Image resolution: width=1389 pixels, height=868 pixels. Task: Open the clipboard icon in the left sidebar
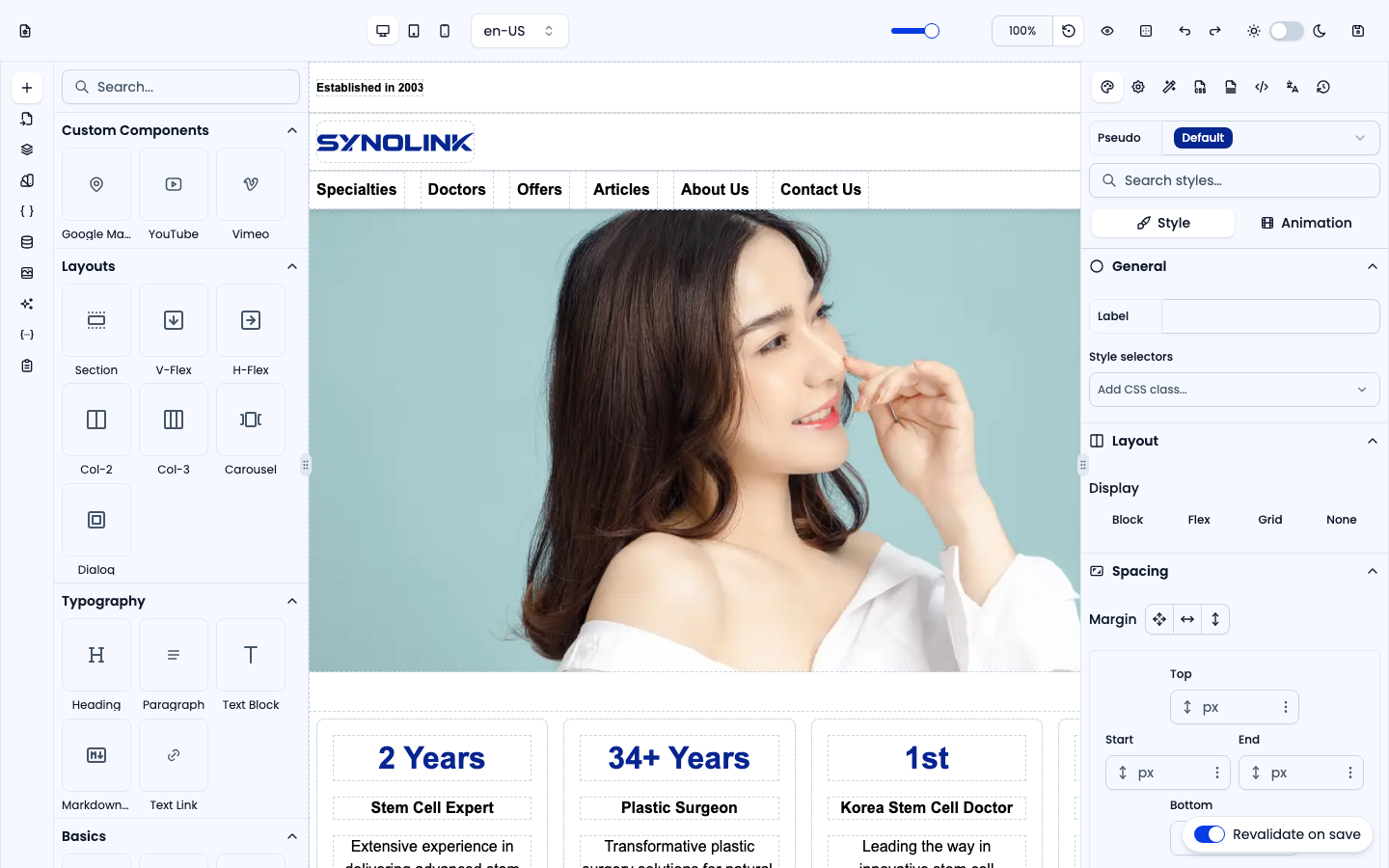click(27, 366)
